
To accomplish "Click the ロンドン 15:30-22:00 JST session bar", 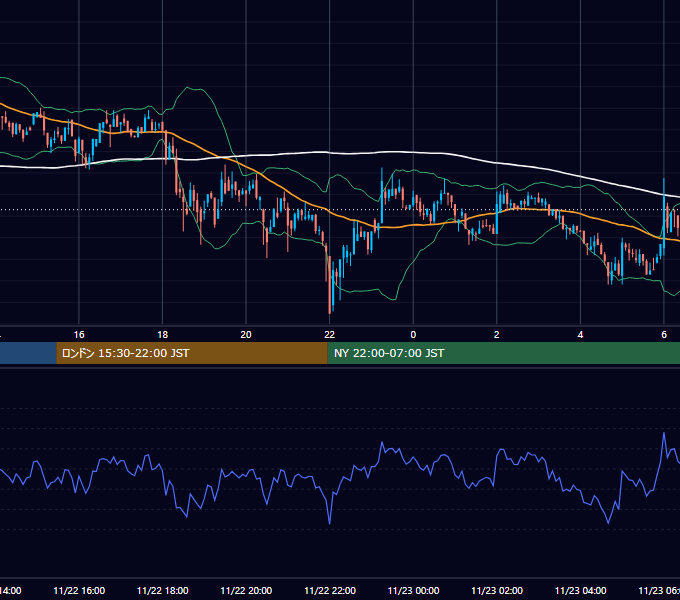I will click(192, 353).
